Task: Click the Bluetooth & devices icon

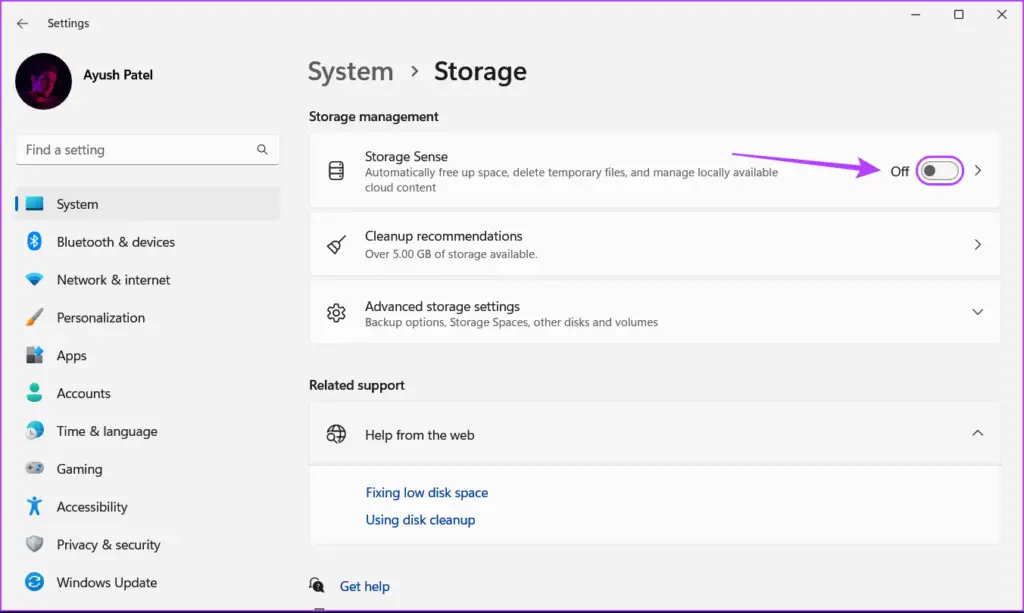Action: coord(35,242)
